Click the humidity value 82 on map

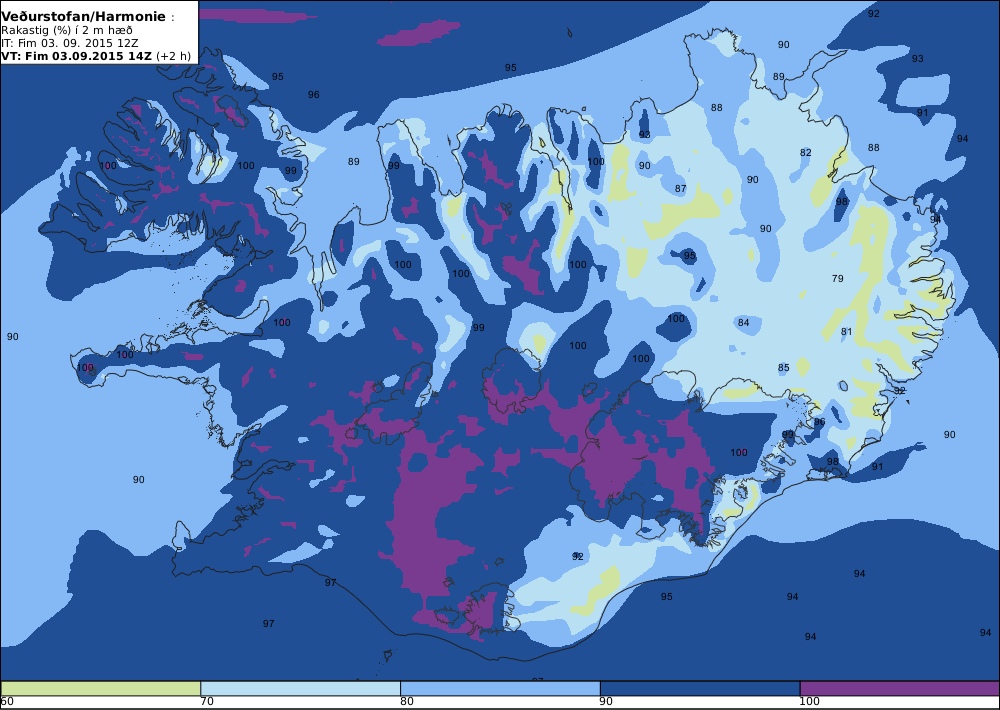pos(805,152)
